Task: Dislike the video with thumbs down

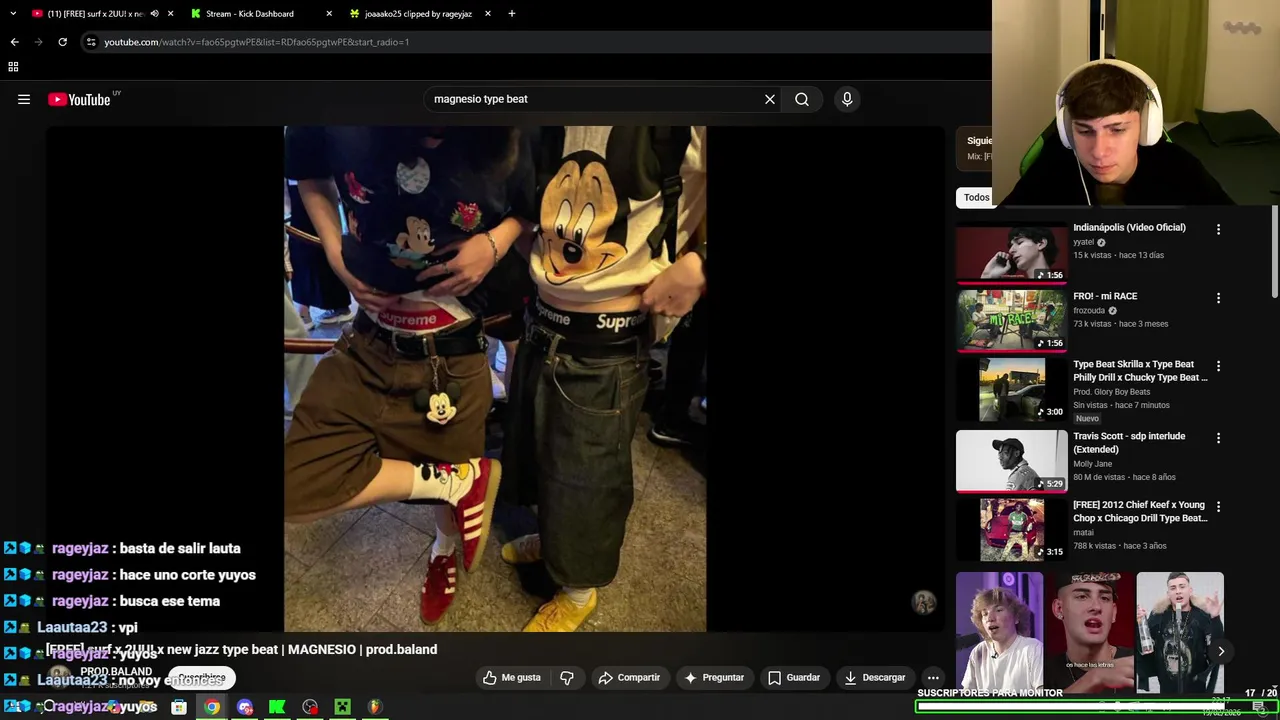Action: (567, 678)
